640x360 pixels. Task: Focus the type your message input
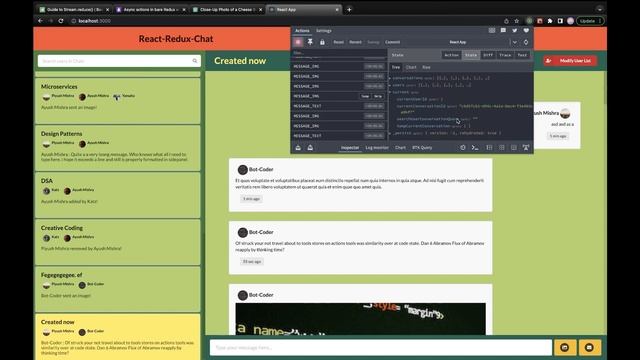pos(381,348)
